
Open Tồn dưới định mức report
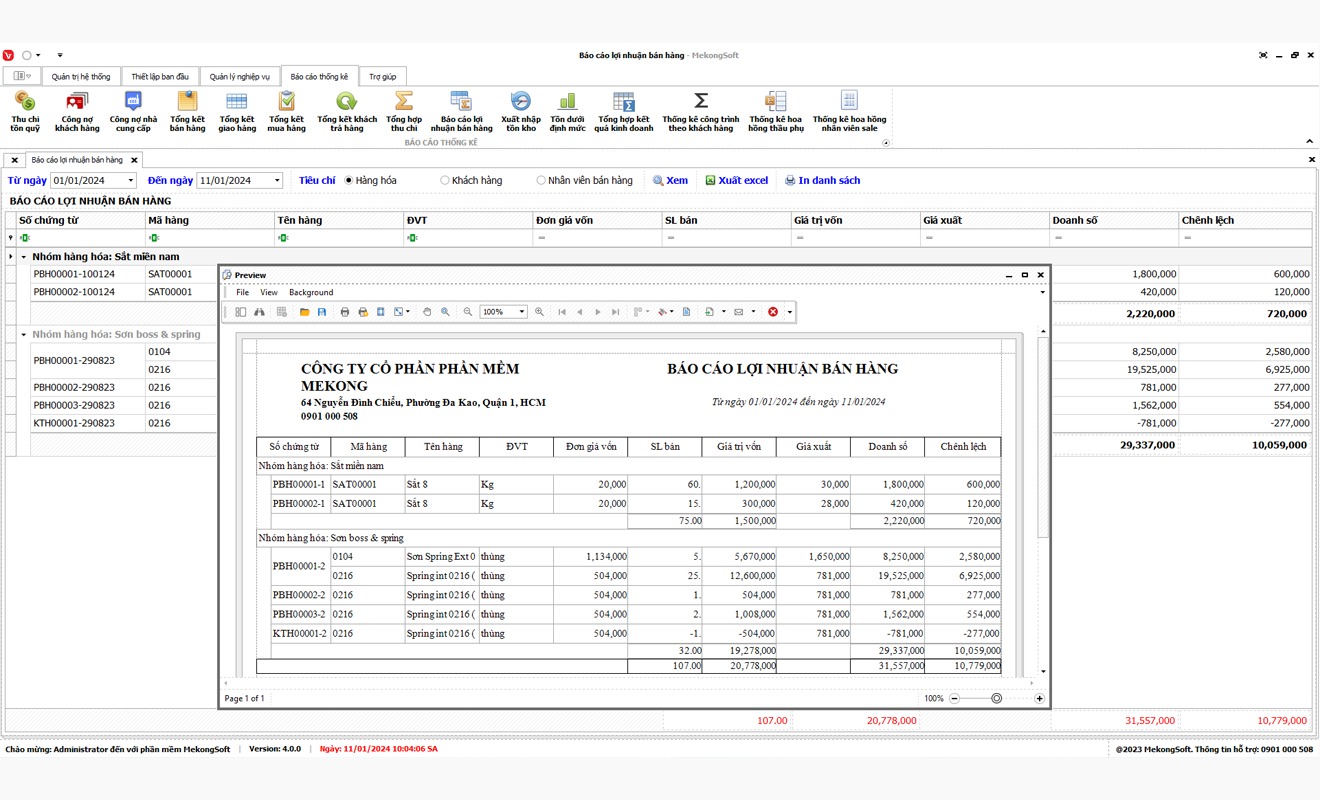click(567, 112)
